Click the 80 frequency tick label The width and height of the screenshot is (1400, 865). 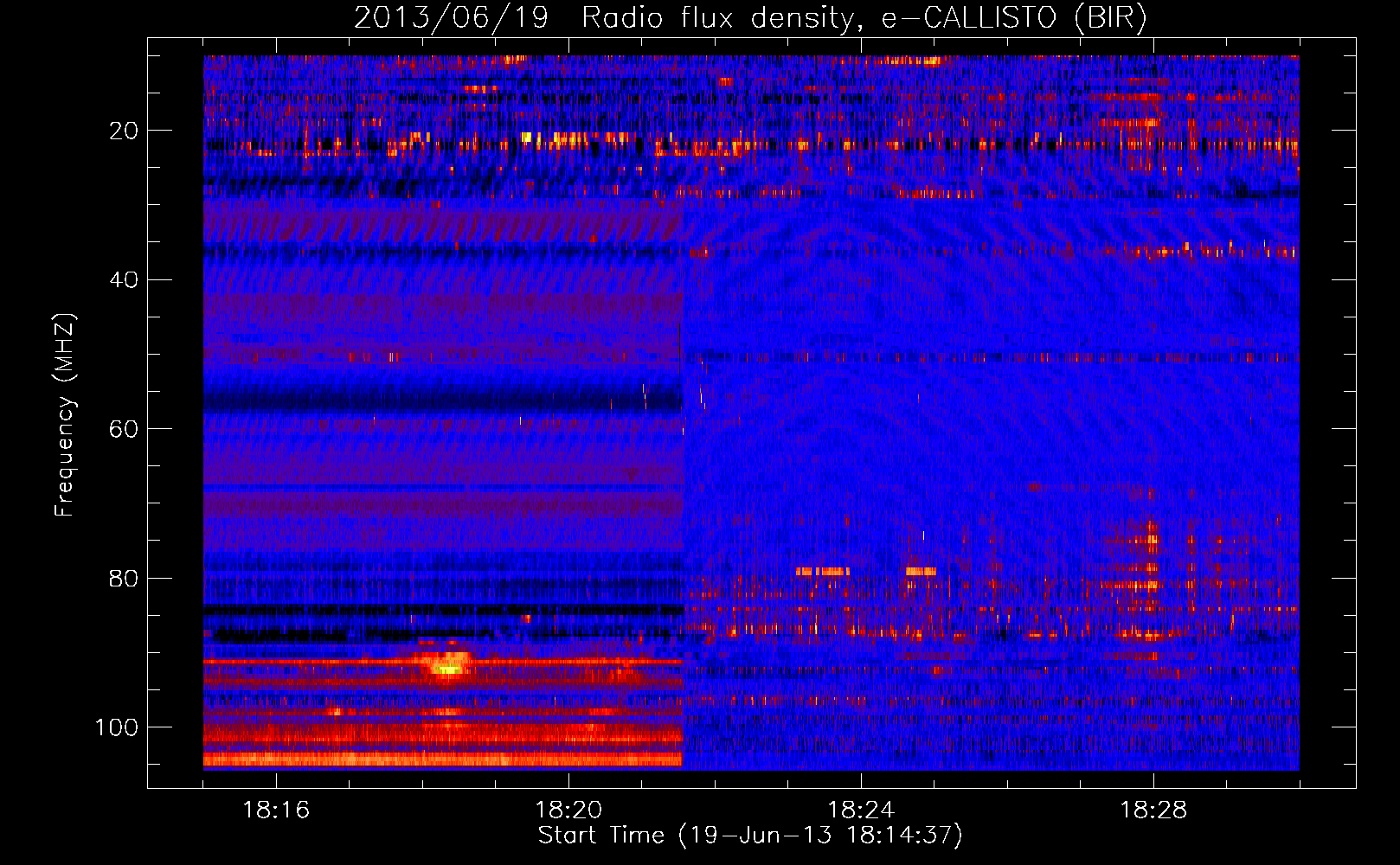(x=124, y=578)
